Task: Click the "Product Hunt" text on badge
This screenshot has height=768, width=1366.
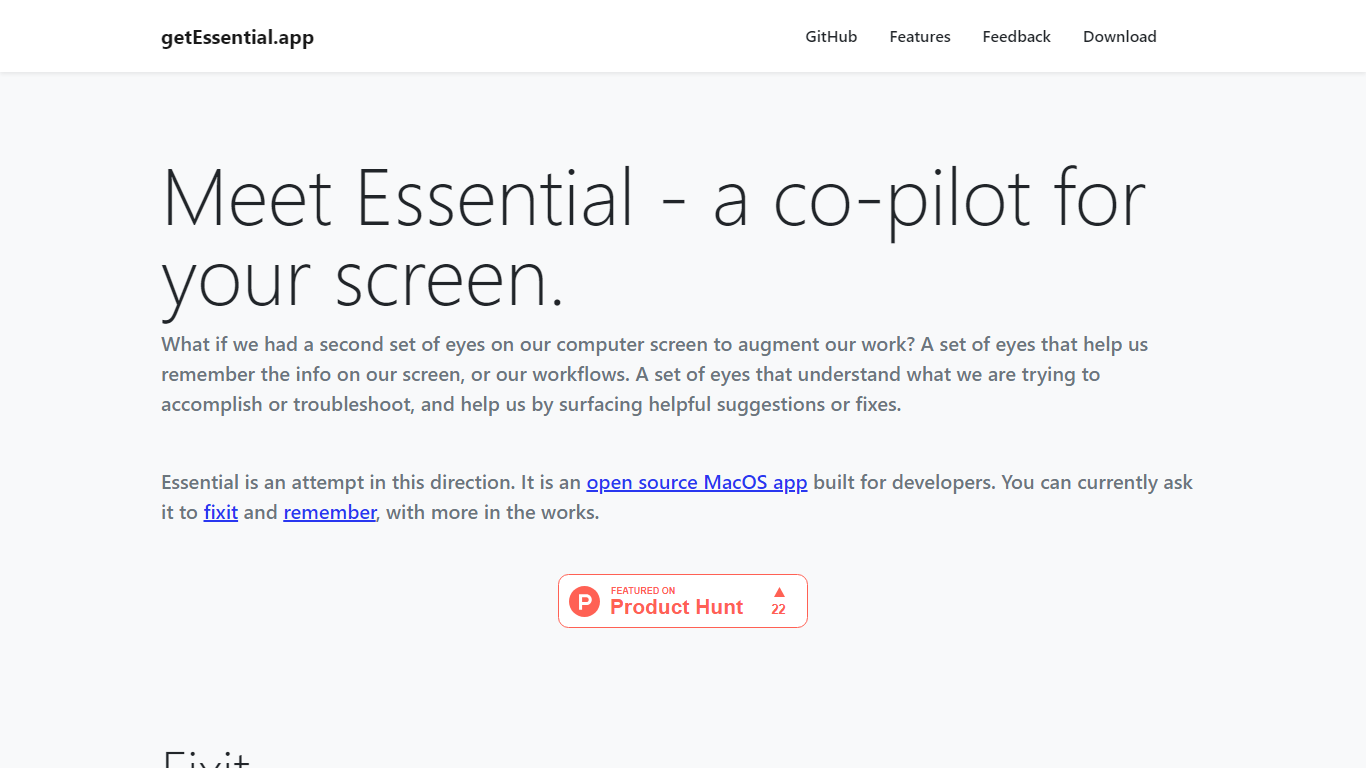Action: pyautogui.click(x=676, y=607)
